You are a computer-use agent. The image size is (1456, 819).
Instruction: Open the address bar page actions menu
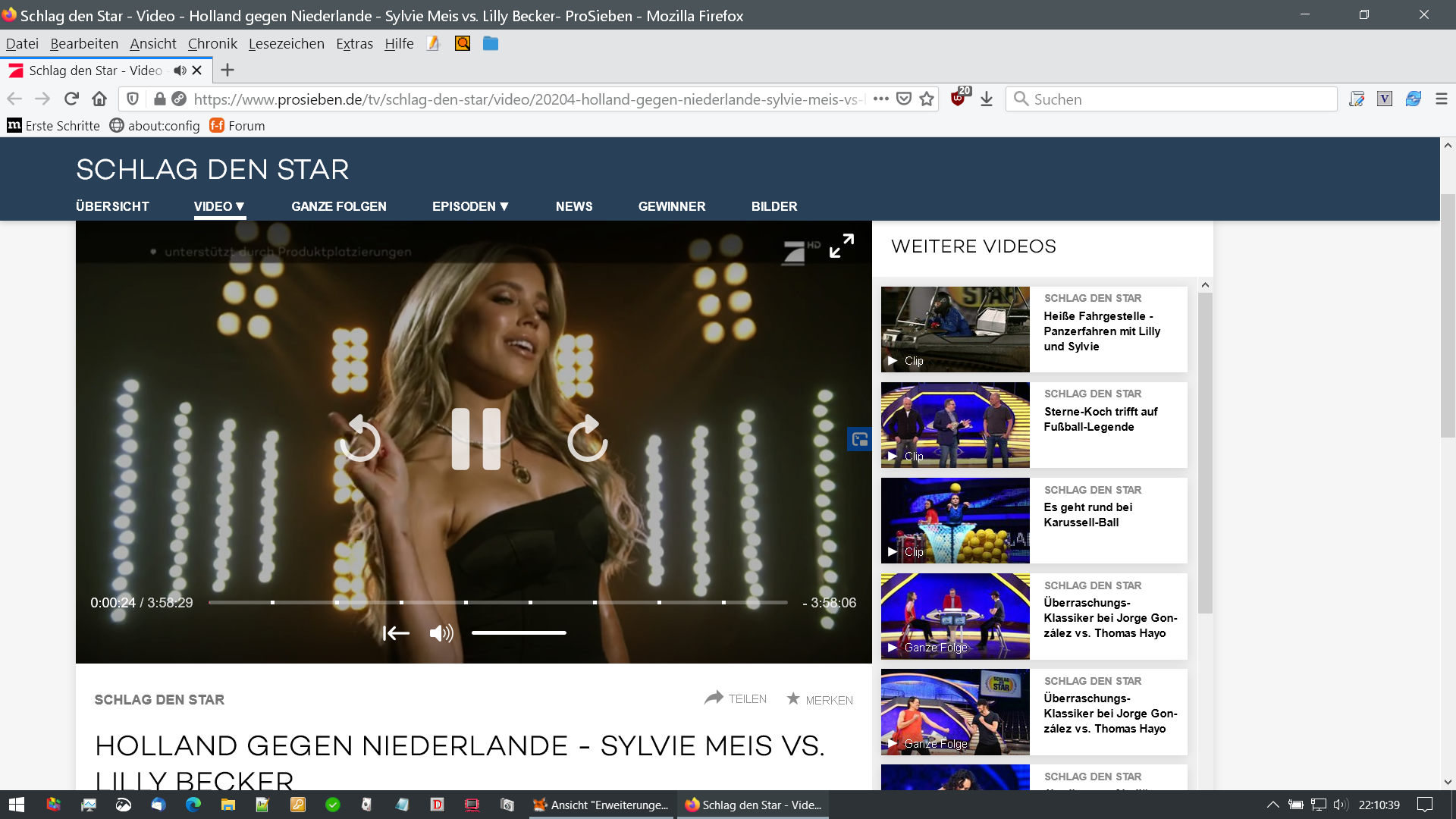pyautogui.click(x=880, y=99)
